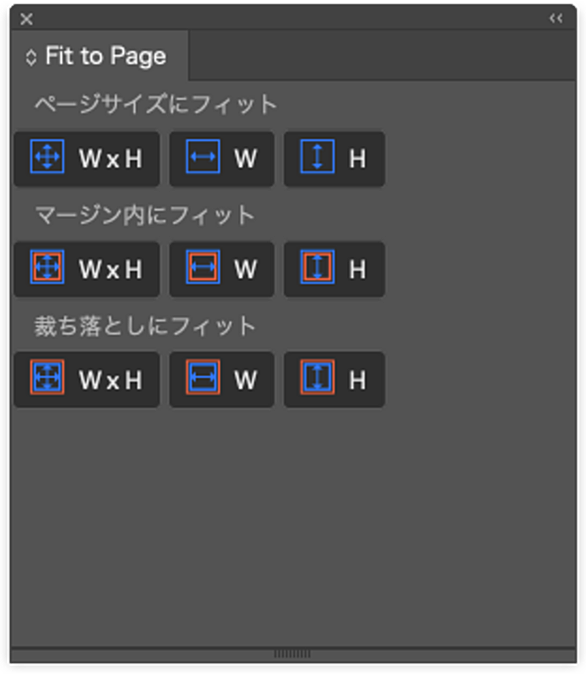Click the H label under 裁ち落としにフィット
Screen dimensions: 586x676
pos(357,380)
